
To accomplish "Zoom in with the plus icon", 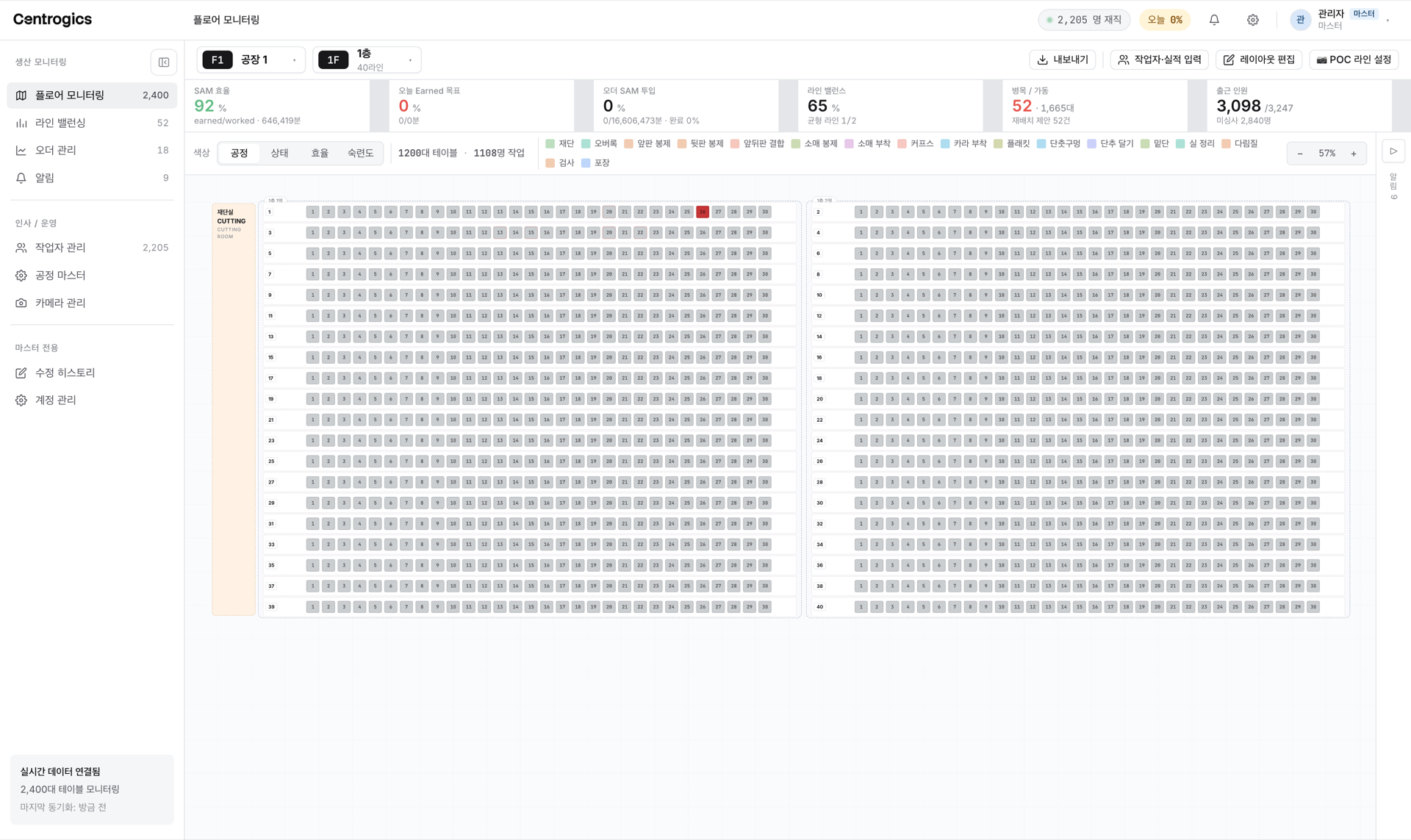I will click(x=1354, y=154).
